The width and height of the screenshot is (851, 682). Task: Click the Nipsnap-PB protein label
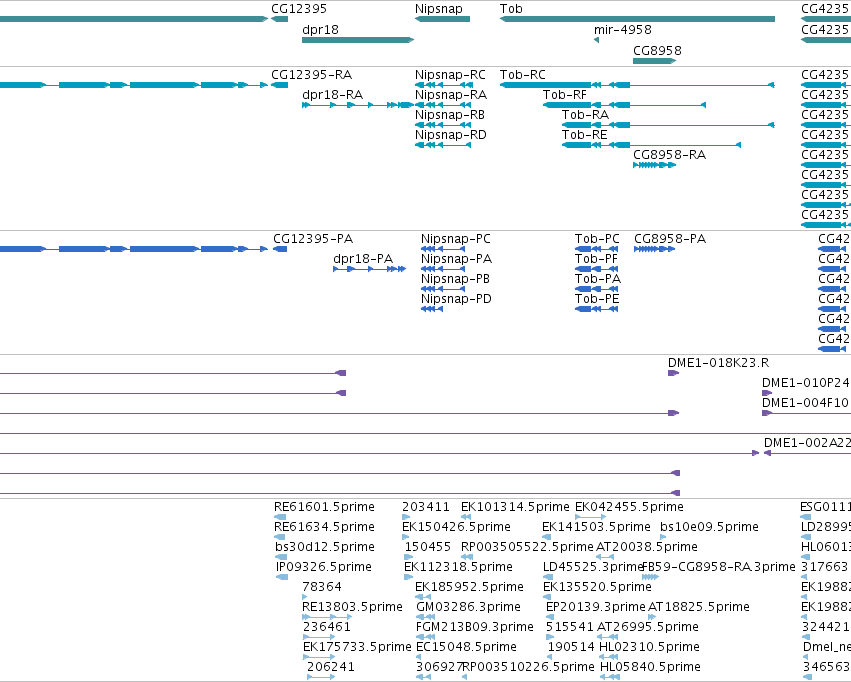455,279
